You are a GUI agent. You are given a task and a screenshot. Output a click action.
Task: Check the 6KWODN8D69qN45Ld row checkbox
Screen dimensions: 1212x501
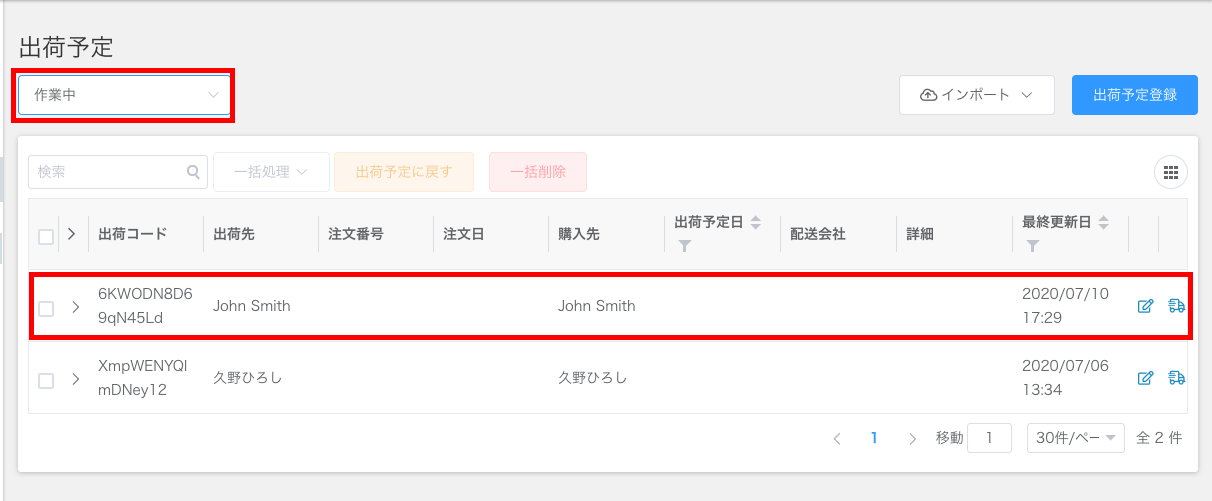coord(46,309)
